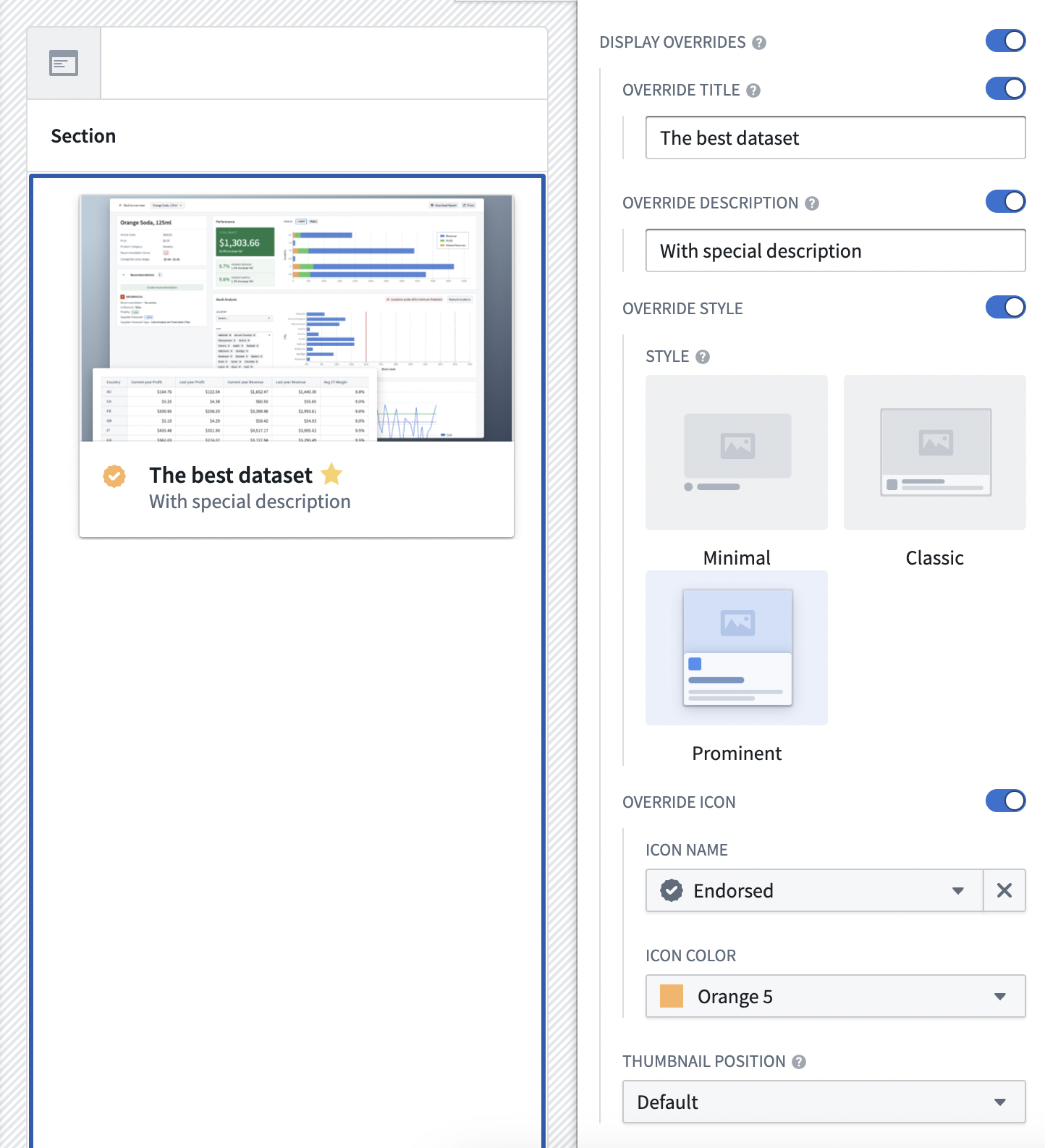Screen dimensions: 1045x1148
Task: Click the Thumbnail Position help icon
Action: pyautogui.click(x=799, y=1062)
